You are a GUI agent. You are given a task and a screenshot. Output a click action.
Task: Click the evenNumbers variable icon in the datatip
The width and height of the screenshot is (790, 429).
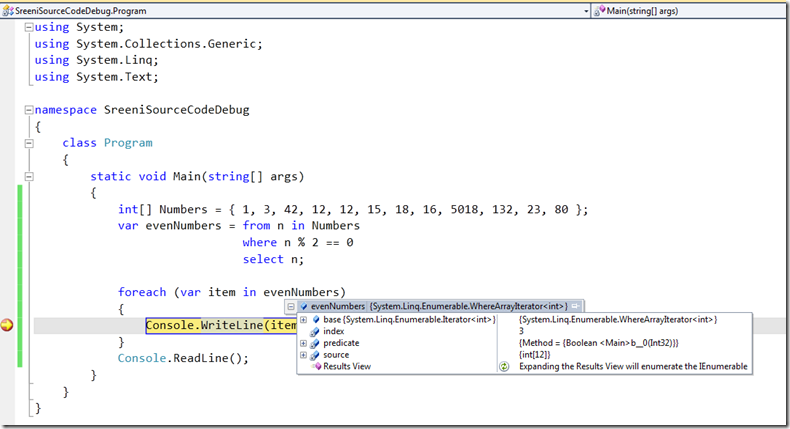coord(304,306)
